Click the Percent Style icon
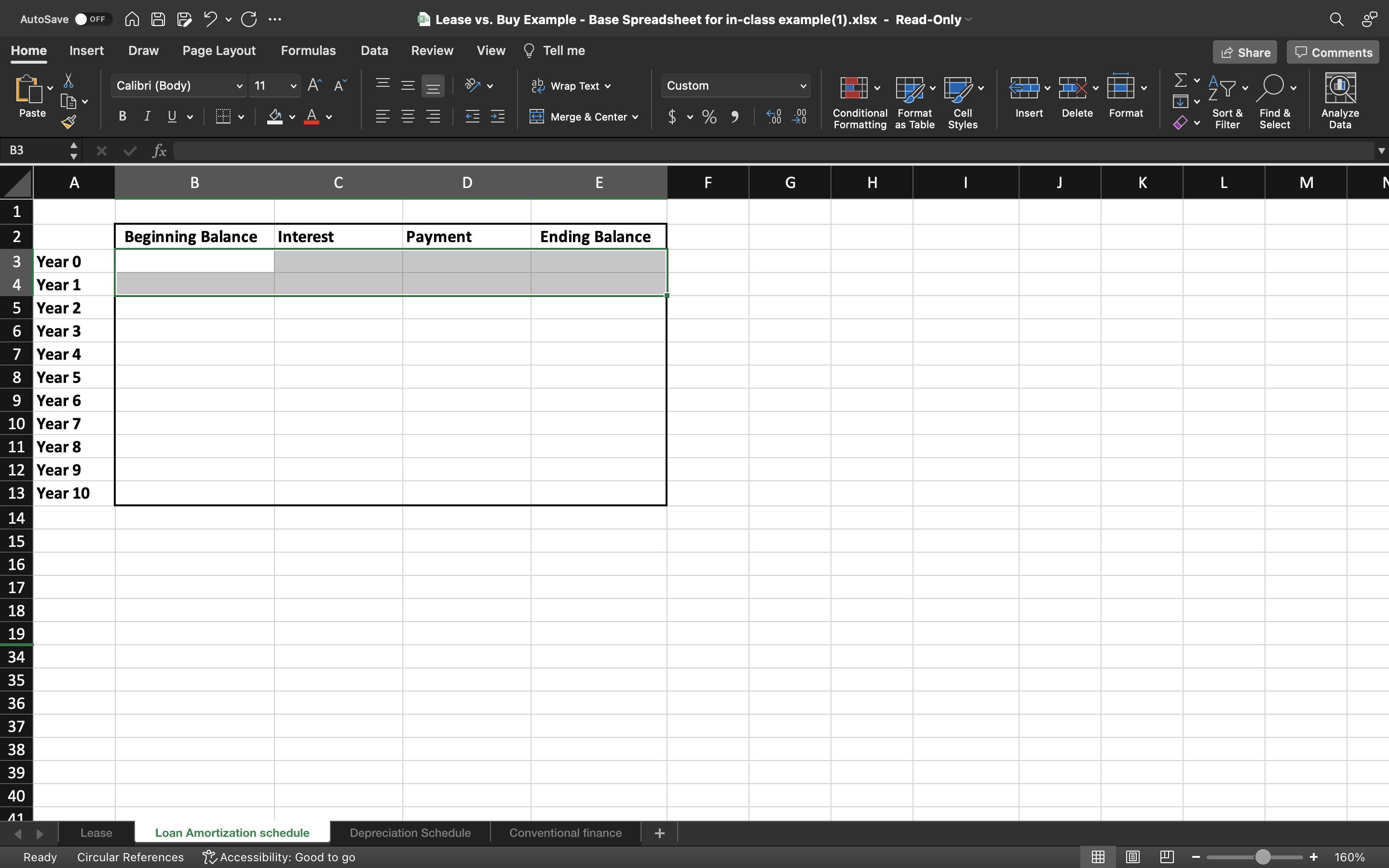 pyautogui.click(x=709, y=117)
